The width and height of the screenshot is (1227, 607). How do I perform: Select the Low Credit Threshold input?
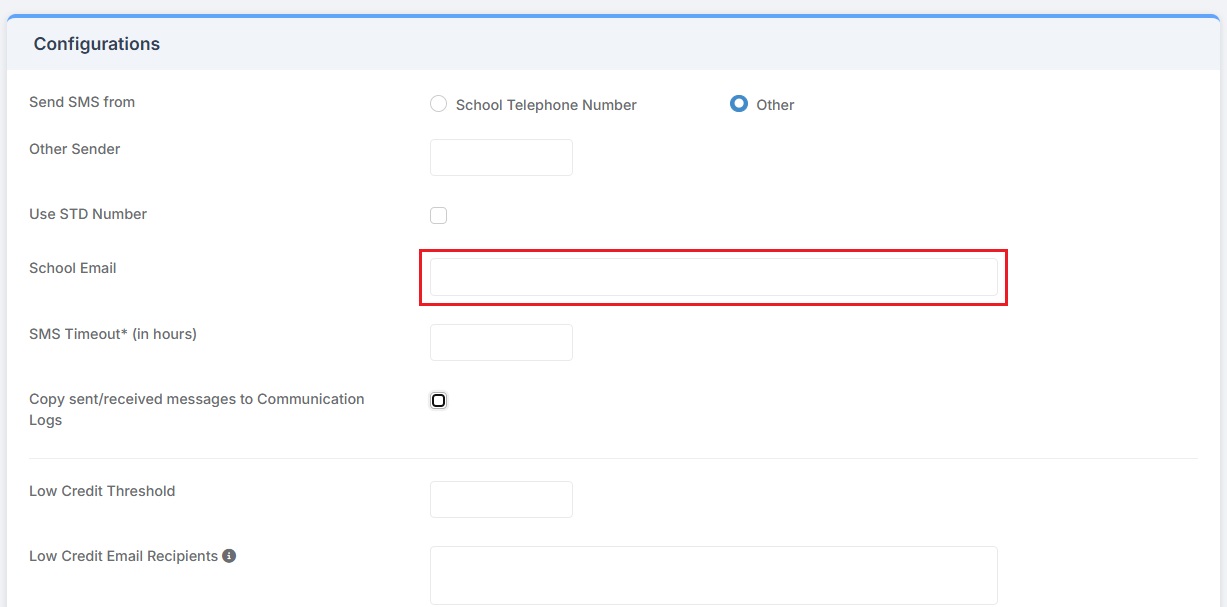(501, 500)
